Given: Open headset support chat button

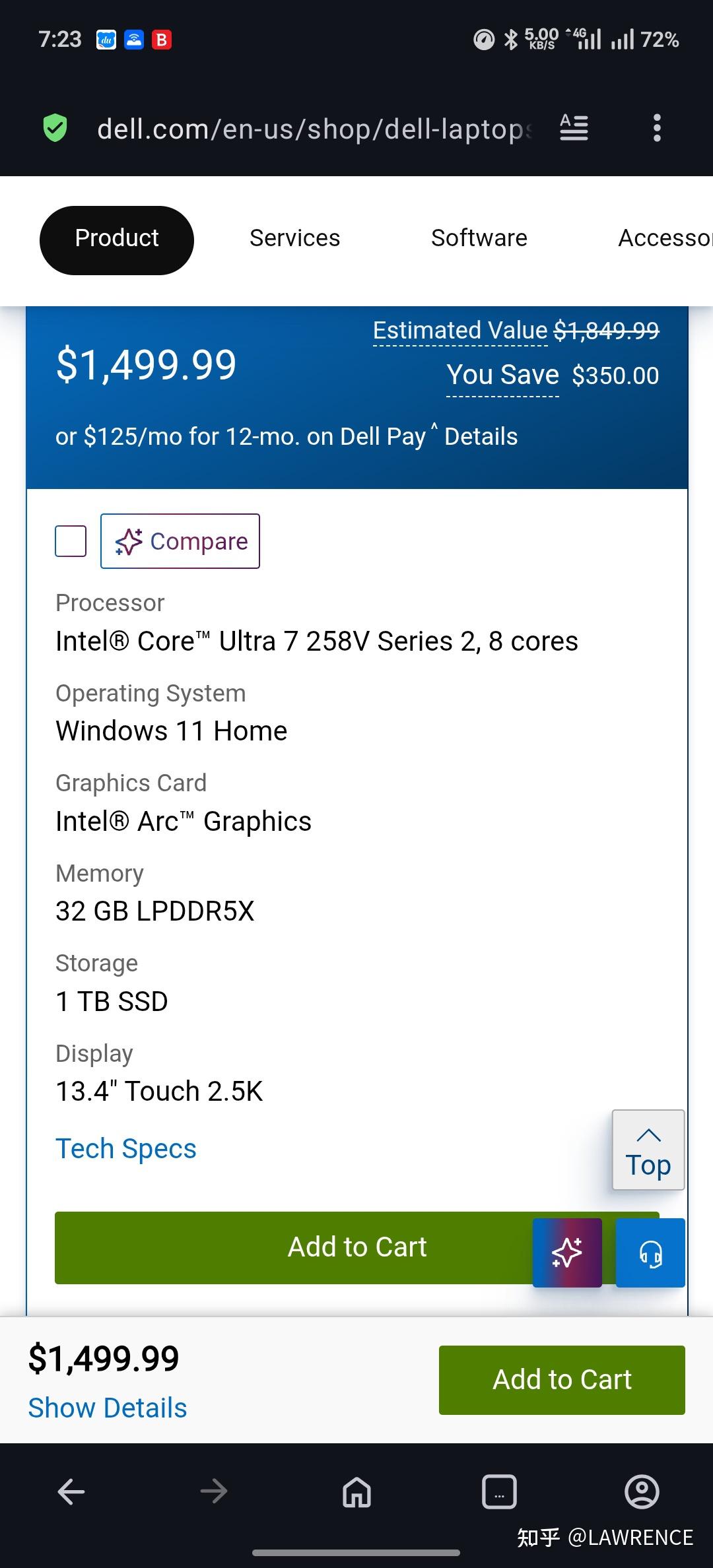Looking at the screenshot, I should [x=650, y=1253].
